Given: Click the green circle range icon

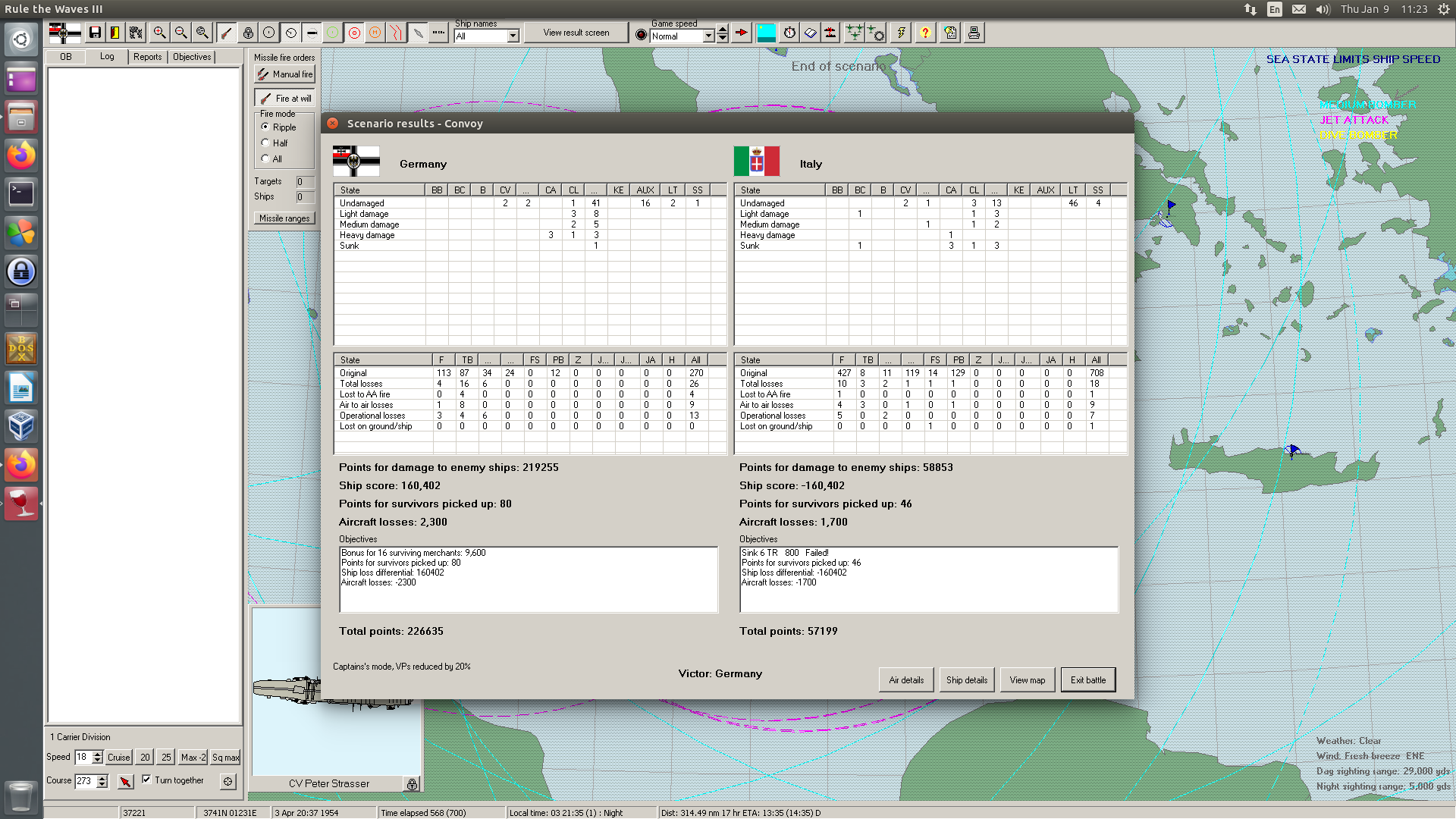Looking at the screenshot, I should coord(333,33).
